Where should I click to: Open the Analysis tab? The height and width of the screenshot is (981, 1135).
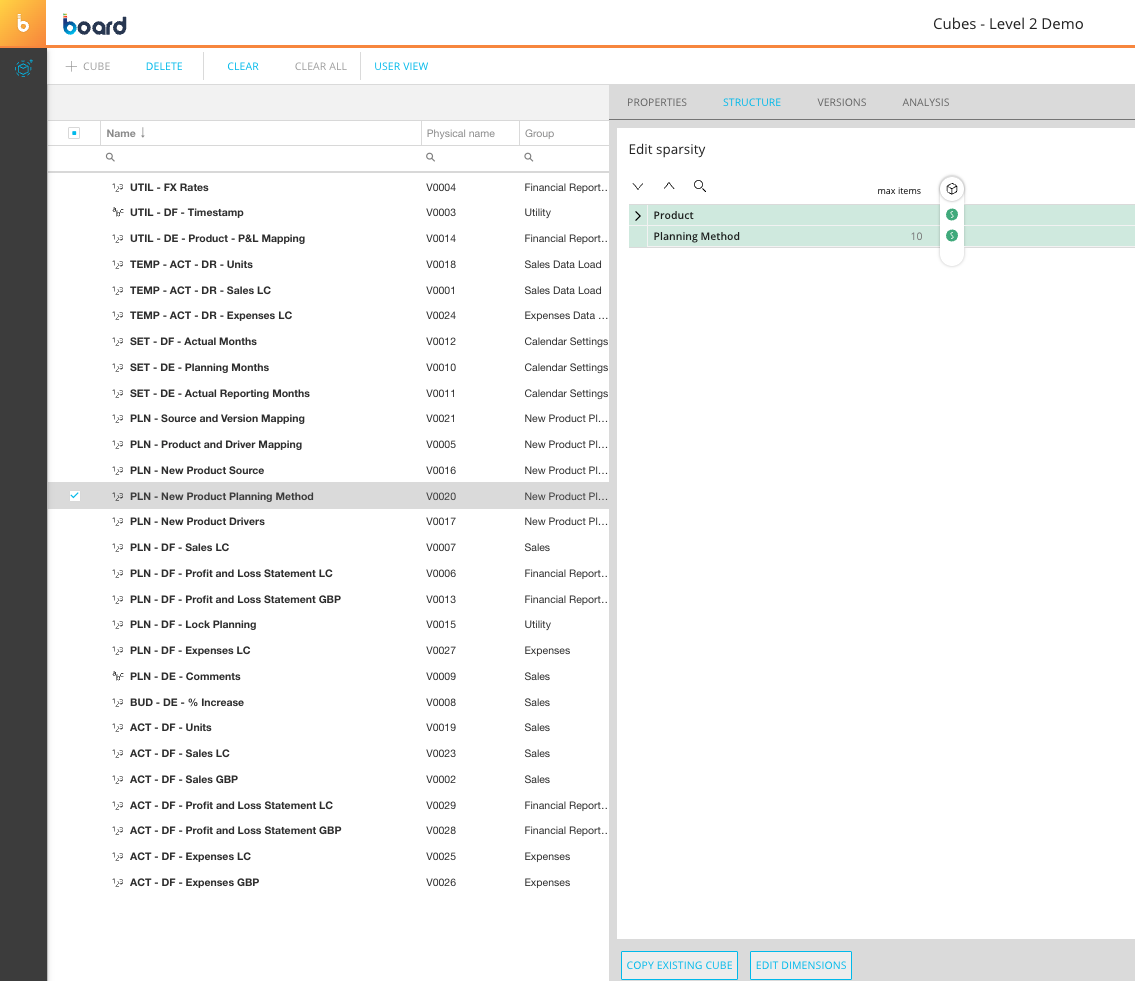(x=925, y=102)
